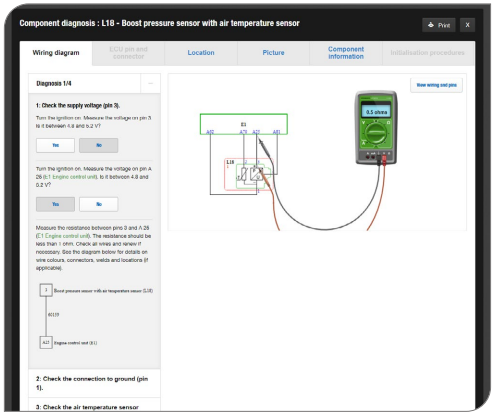Answer No to the pin 3 voltage question

point(99,145)
